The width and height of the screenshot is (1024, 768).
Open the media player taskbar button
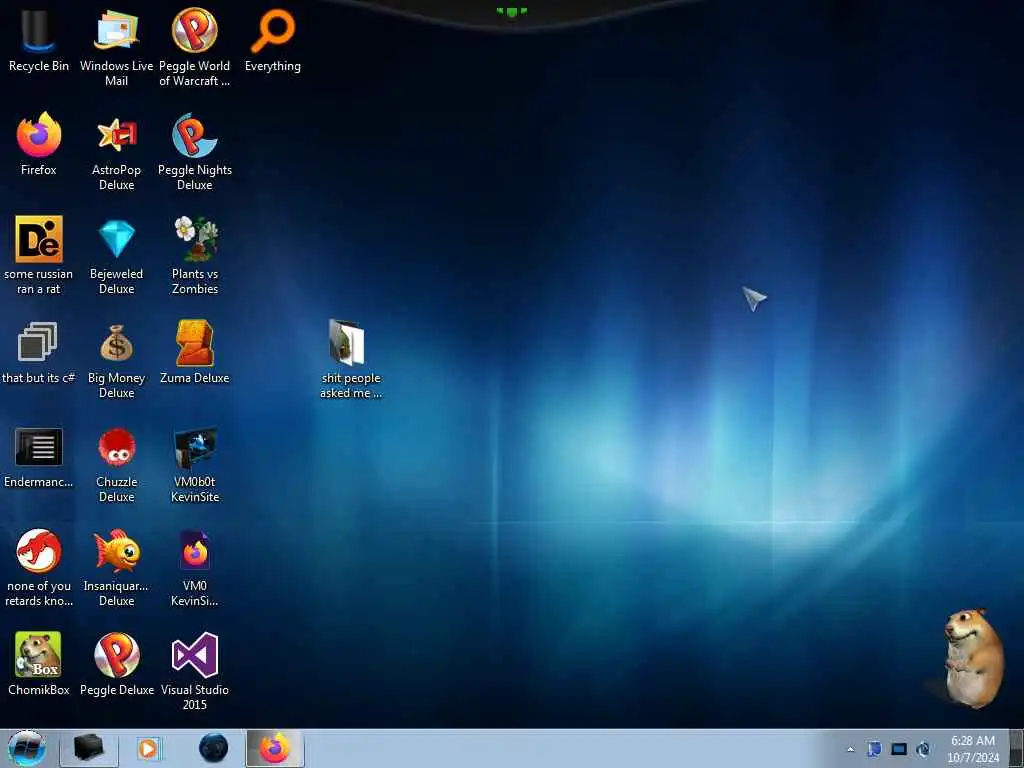149,748
